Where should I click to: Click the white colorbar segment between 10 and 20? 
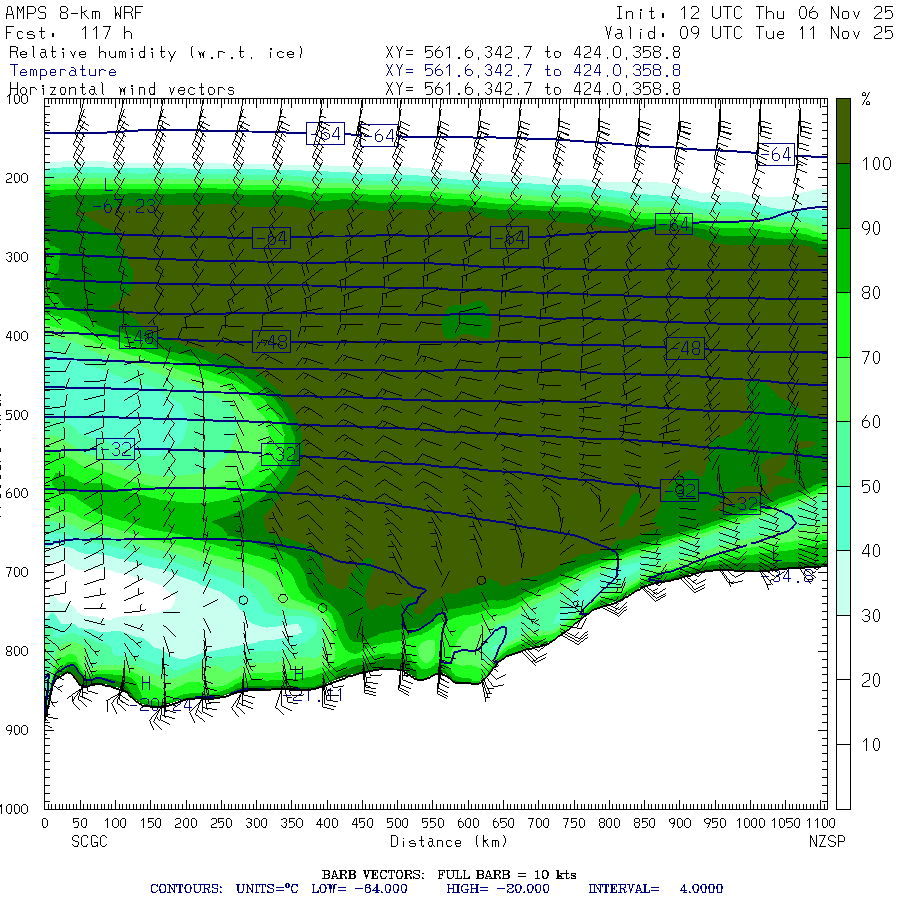[x=843, y=712]
